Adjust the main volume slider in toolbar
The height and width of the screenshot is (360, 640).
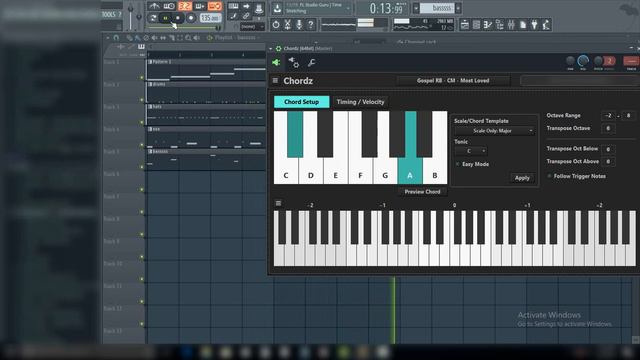131,16
